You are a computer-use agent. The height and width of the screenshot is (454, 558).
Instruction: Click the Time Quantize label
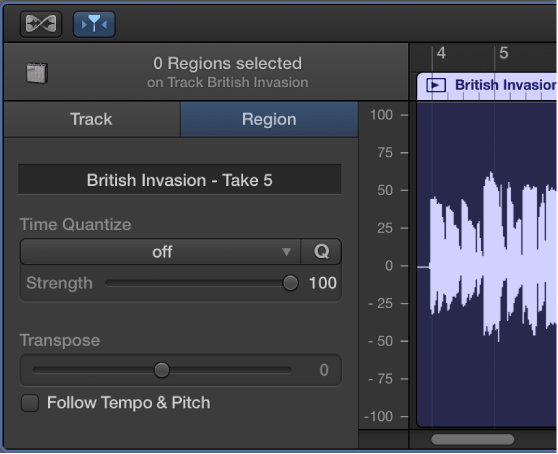point(75,225)
